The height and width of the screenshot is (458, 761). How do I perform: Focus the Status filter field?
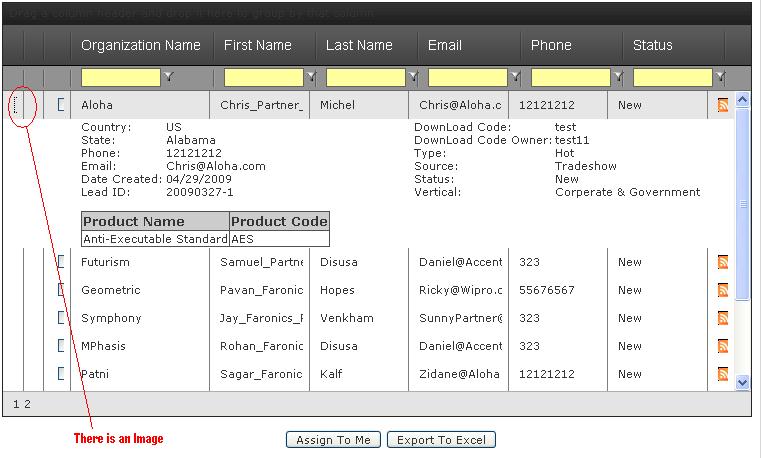coord(673,78)
